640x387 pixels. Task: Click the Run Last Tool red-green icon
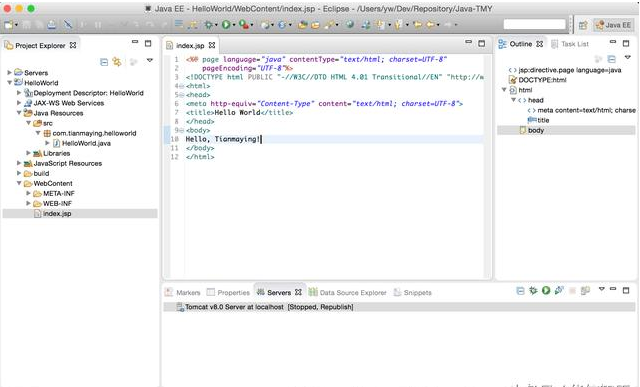coord(244,25)
